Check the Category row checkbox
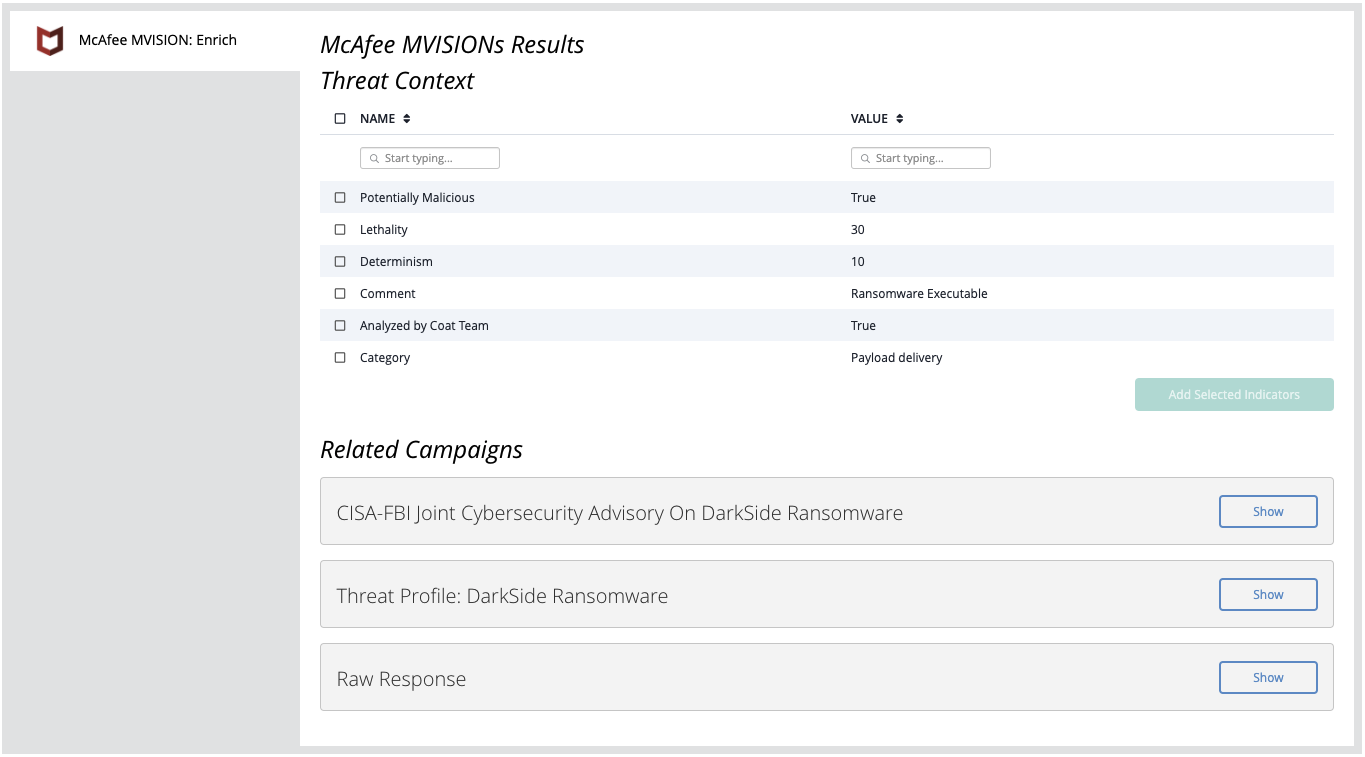Image resolution: width=1365 pixels, height=757 pixels. click(340, 358)
